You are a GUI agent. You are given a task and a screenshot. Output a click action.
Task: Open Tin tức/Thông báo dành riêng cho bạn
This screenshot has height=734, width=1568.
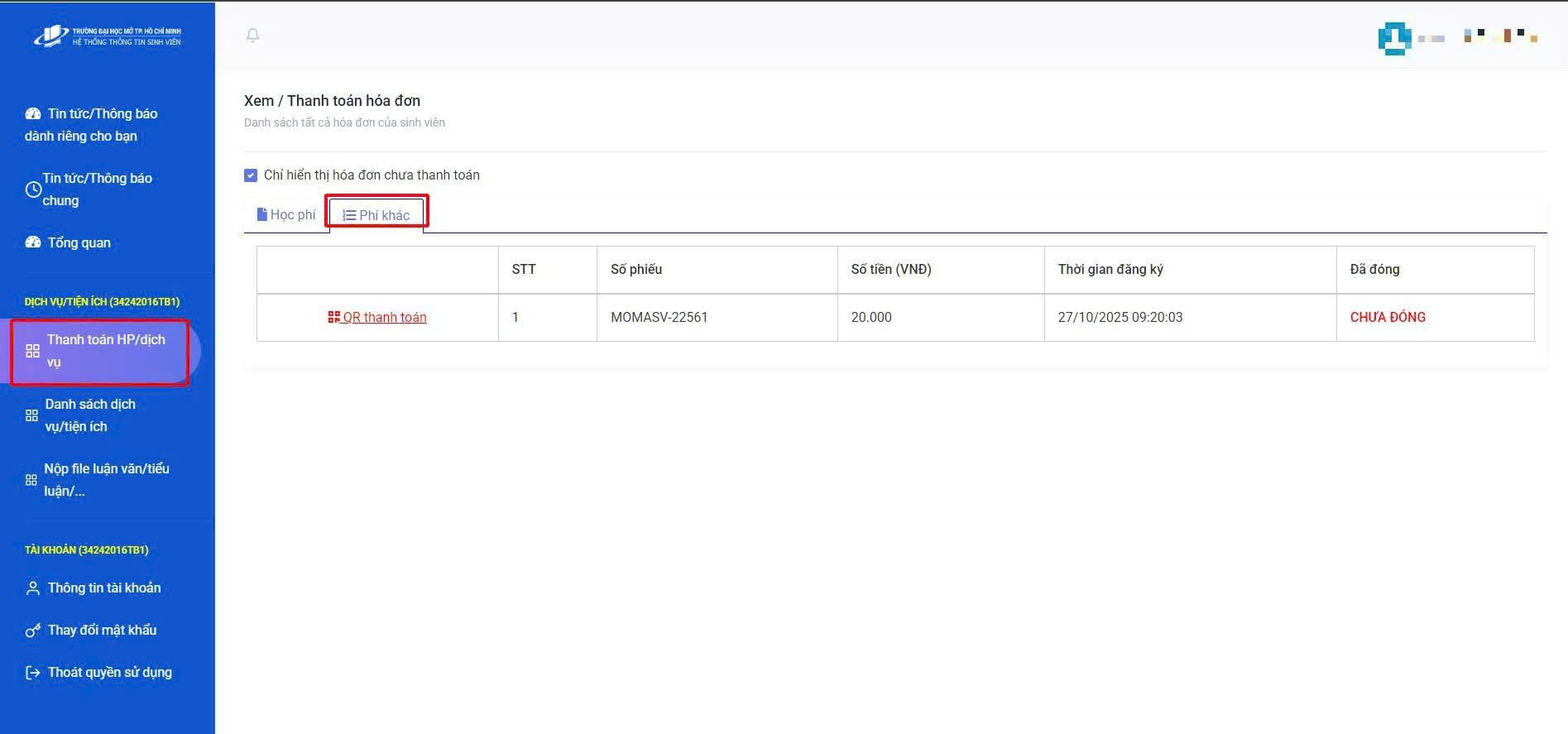point(91,125)
